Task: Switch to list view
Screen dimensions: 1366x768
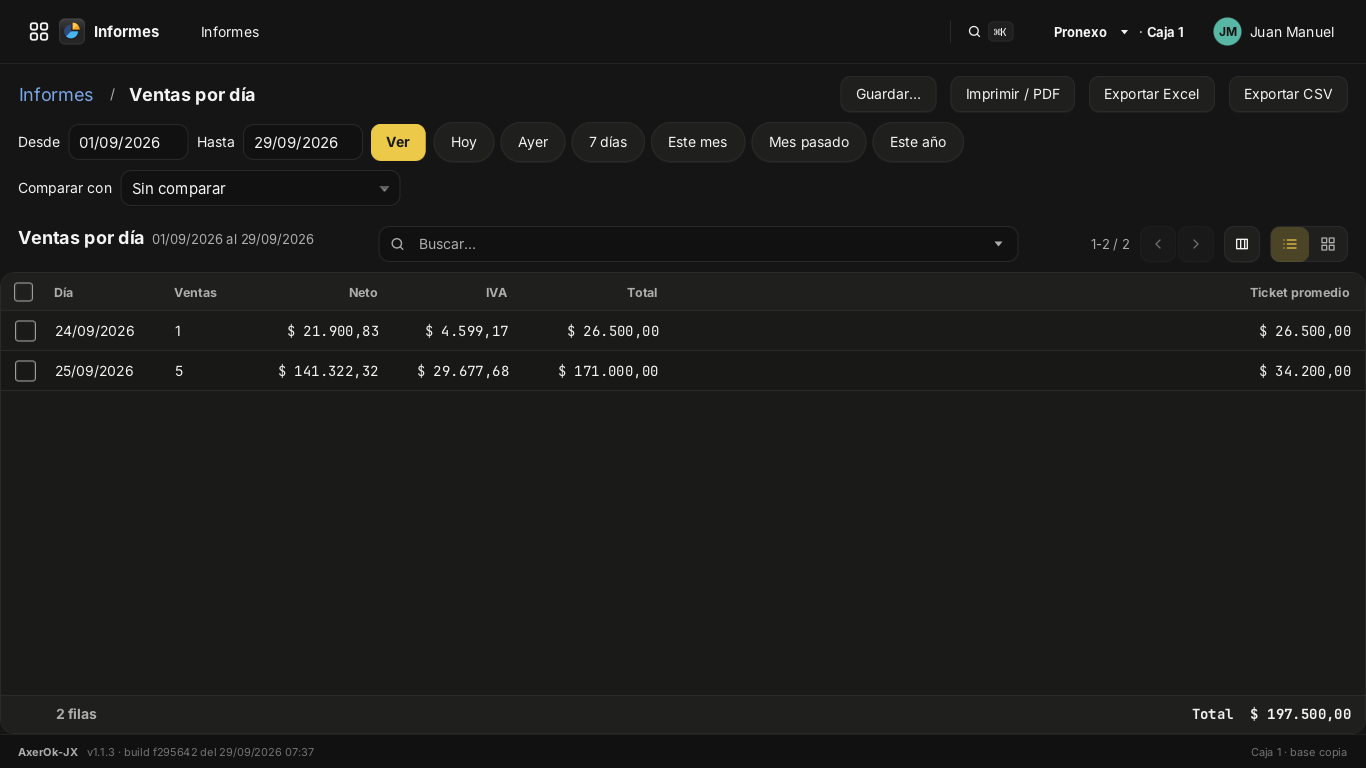Action: (x=1290, y=244)
